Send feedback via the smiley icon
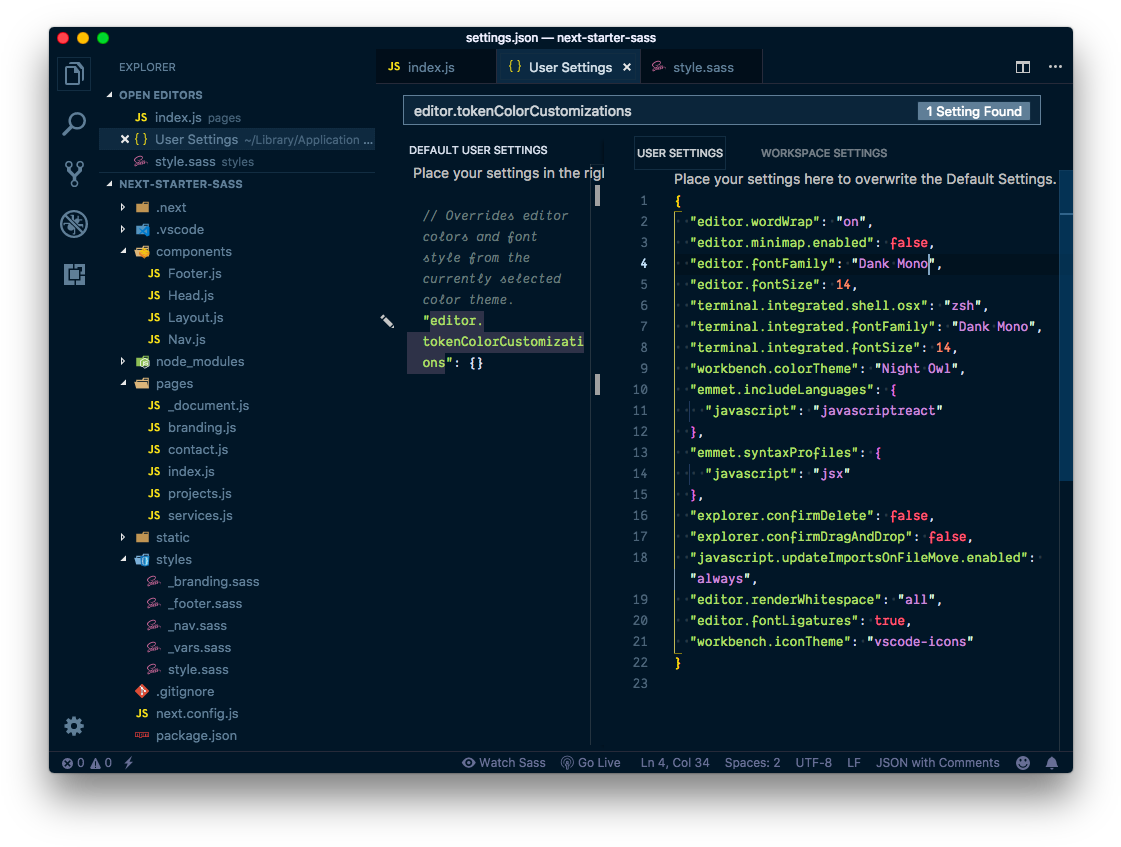This screenshot has width=1121, height=847. click(1022, 762)
